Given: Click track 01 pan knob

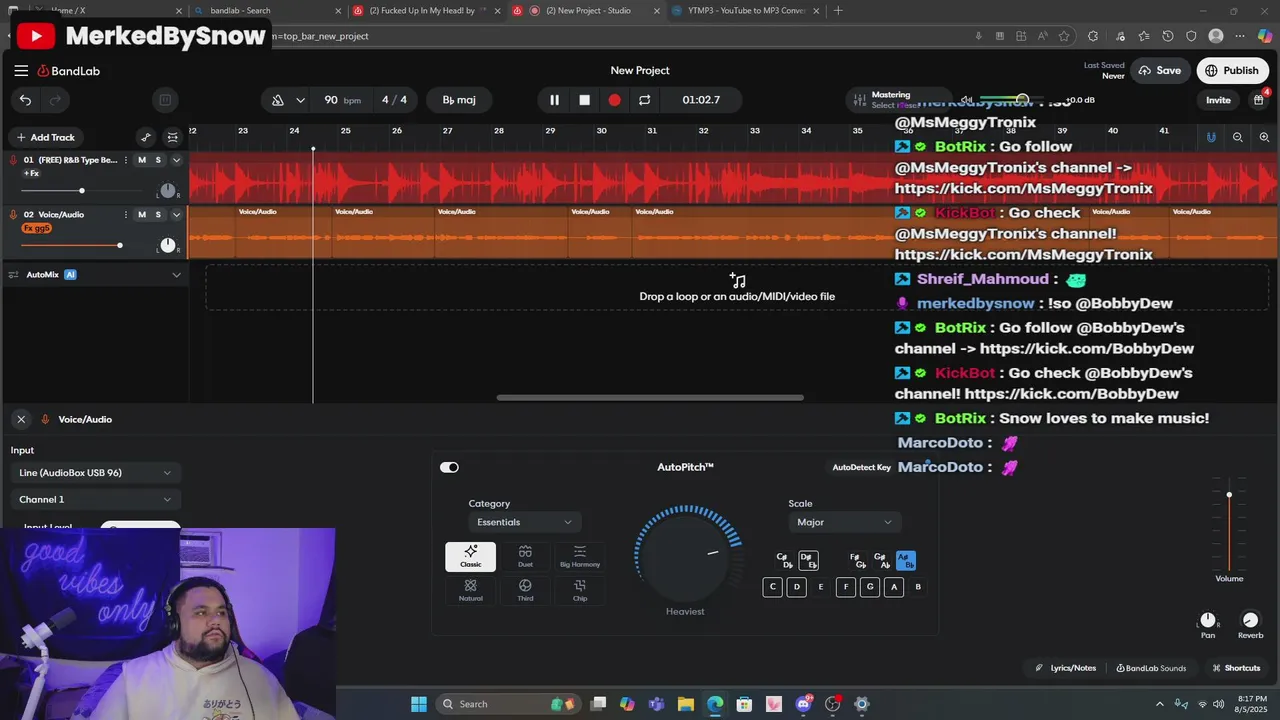Looking at the screenshot, I should click(168, 191).
